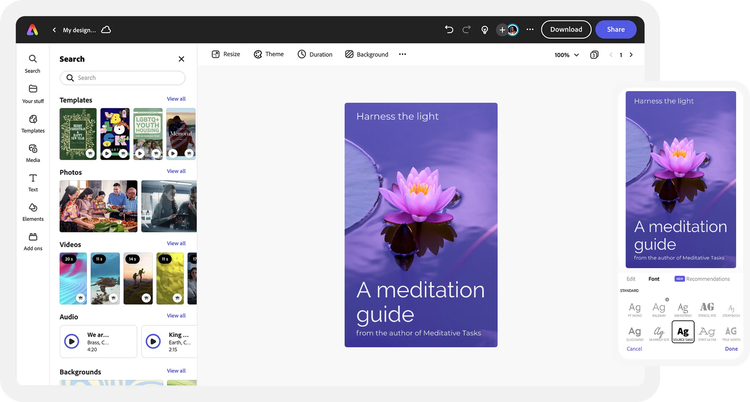Open the canvas toolbar overflow menu
Image resolution: width=750 pixels, height=402 pixels.
(402, 54)
